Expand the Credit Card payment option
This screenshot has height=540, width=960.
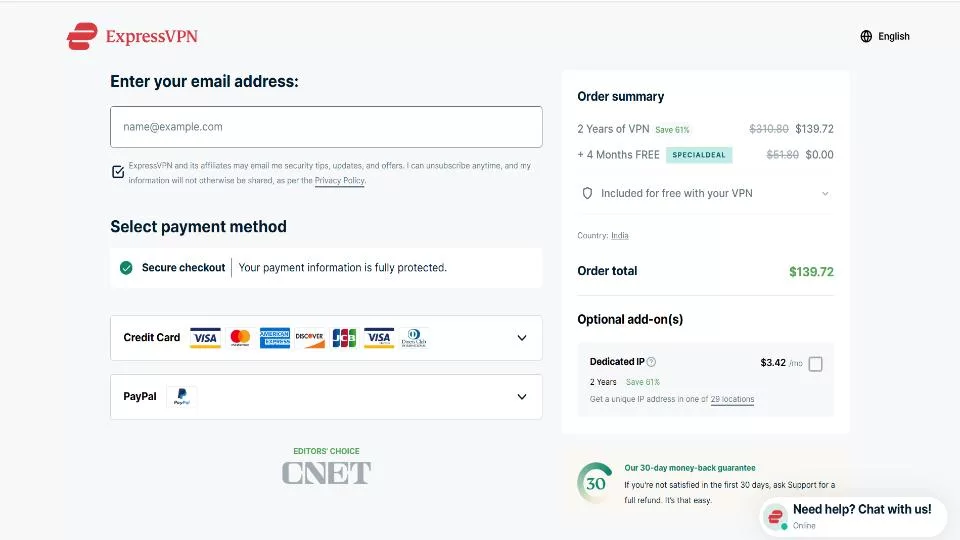click(x=326, y=338)
